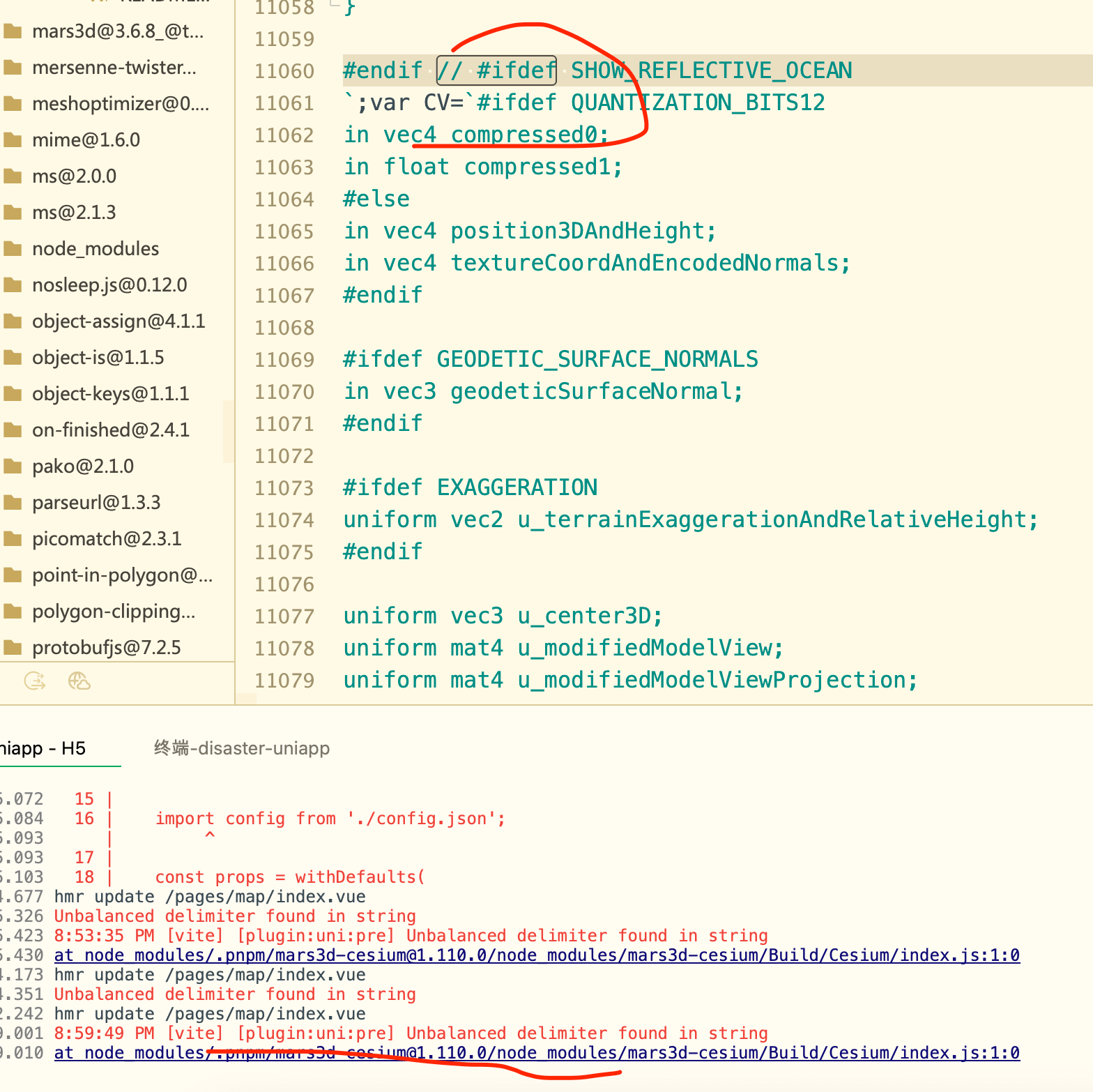Click the folder icon beside pako@2.1.0

tap(13, 466)
